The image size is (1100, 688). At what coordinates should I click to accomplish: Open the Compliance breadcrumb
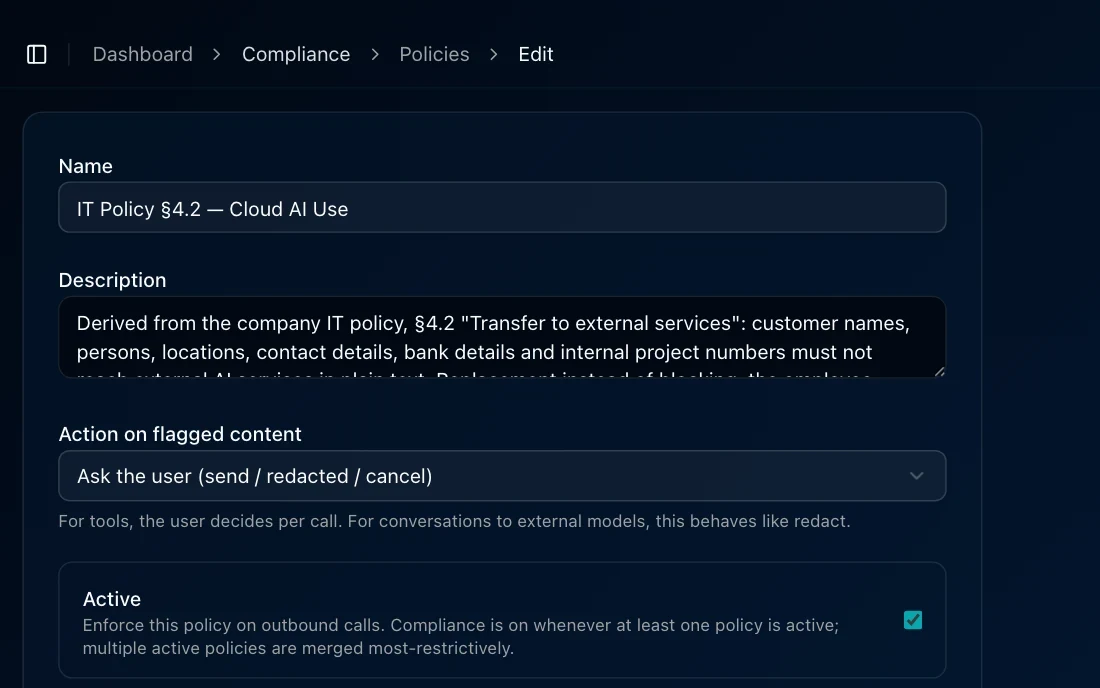pyautogui.click(x=295, y=54)
